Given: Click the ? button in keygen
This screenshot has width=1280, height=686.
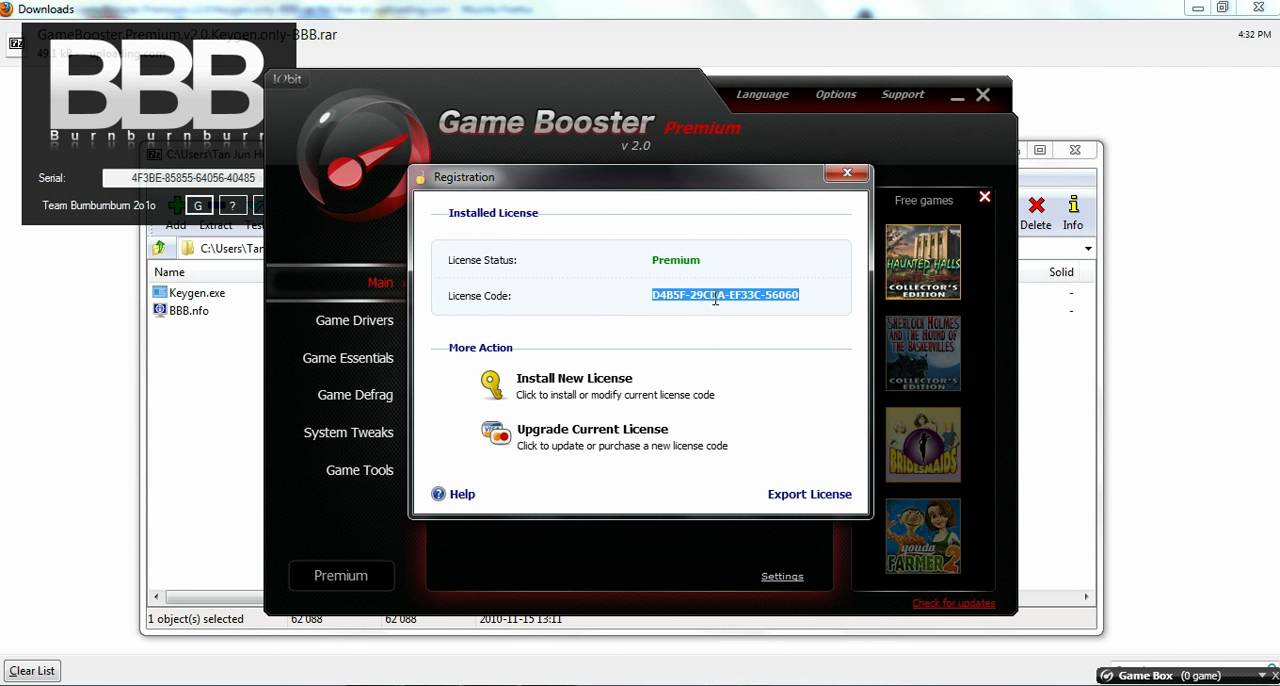Looking at the screenshot, I should [232, 205].
